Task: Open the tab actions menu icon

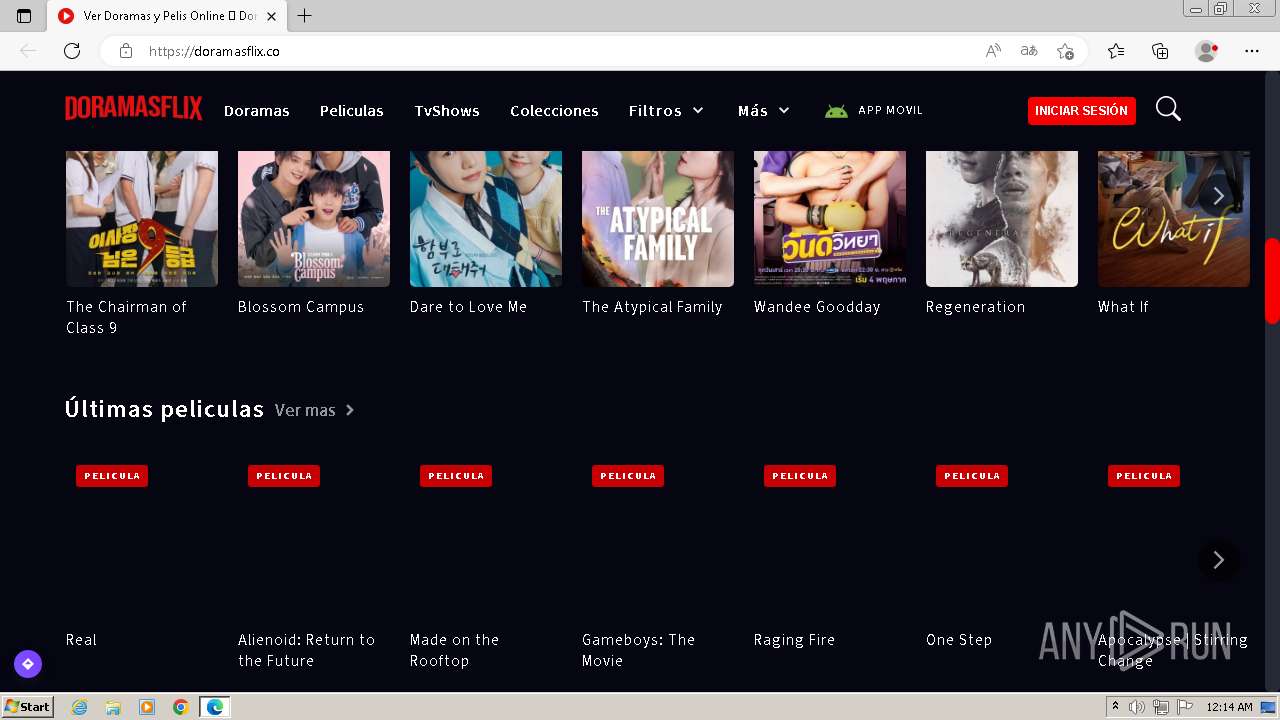Action: (24, 16)
